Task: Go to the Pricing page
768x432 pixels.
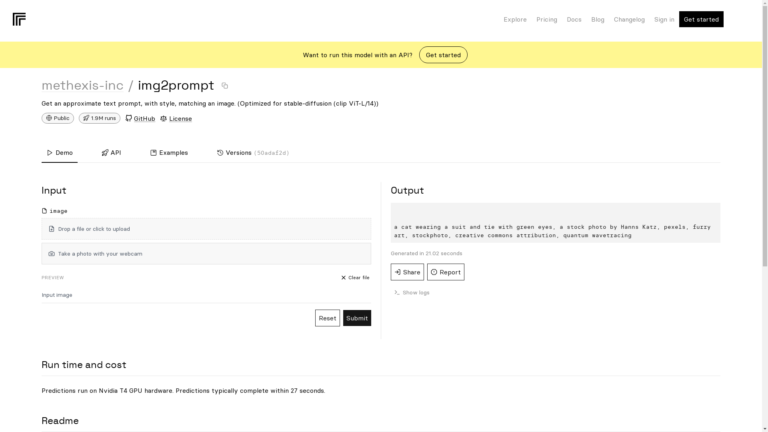Action: 547,20
